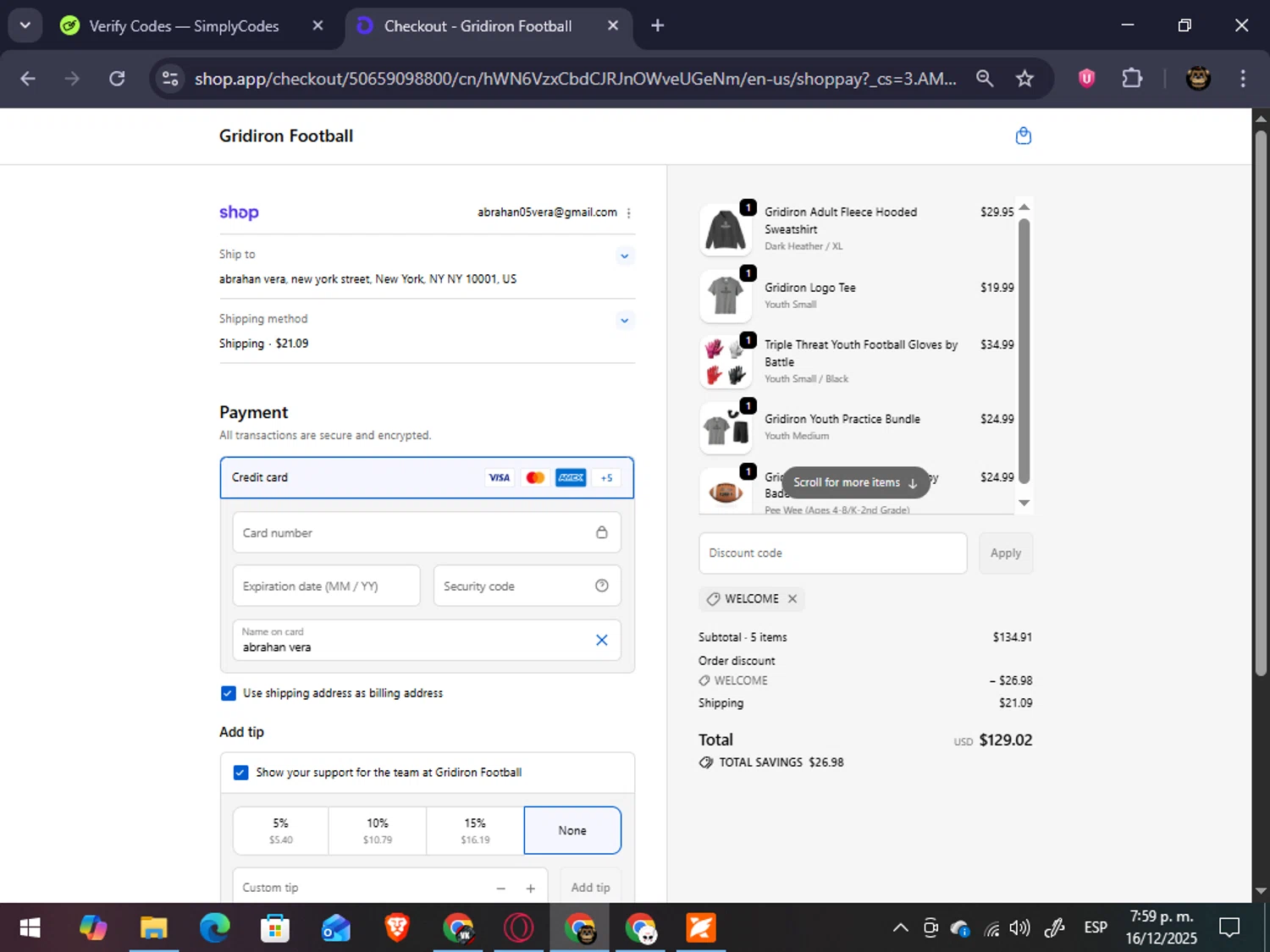Focus the Custom tip field

click(x=389, y=887)
